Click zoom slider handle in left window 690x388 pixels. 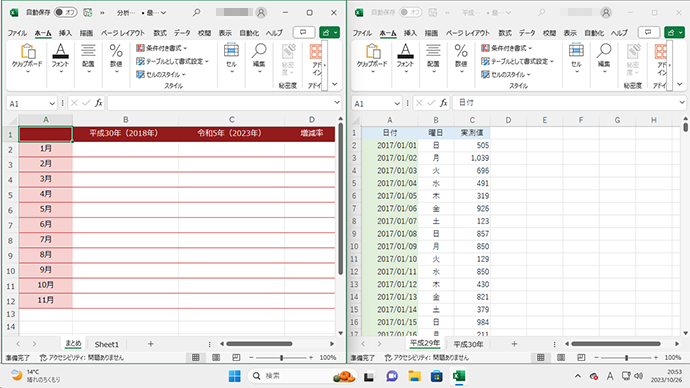tap(282, 358)
